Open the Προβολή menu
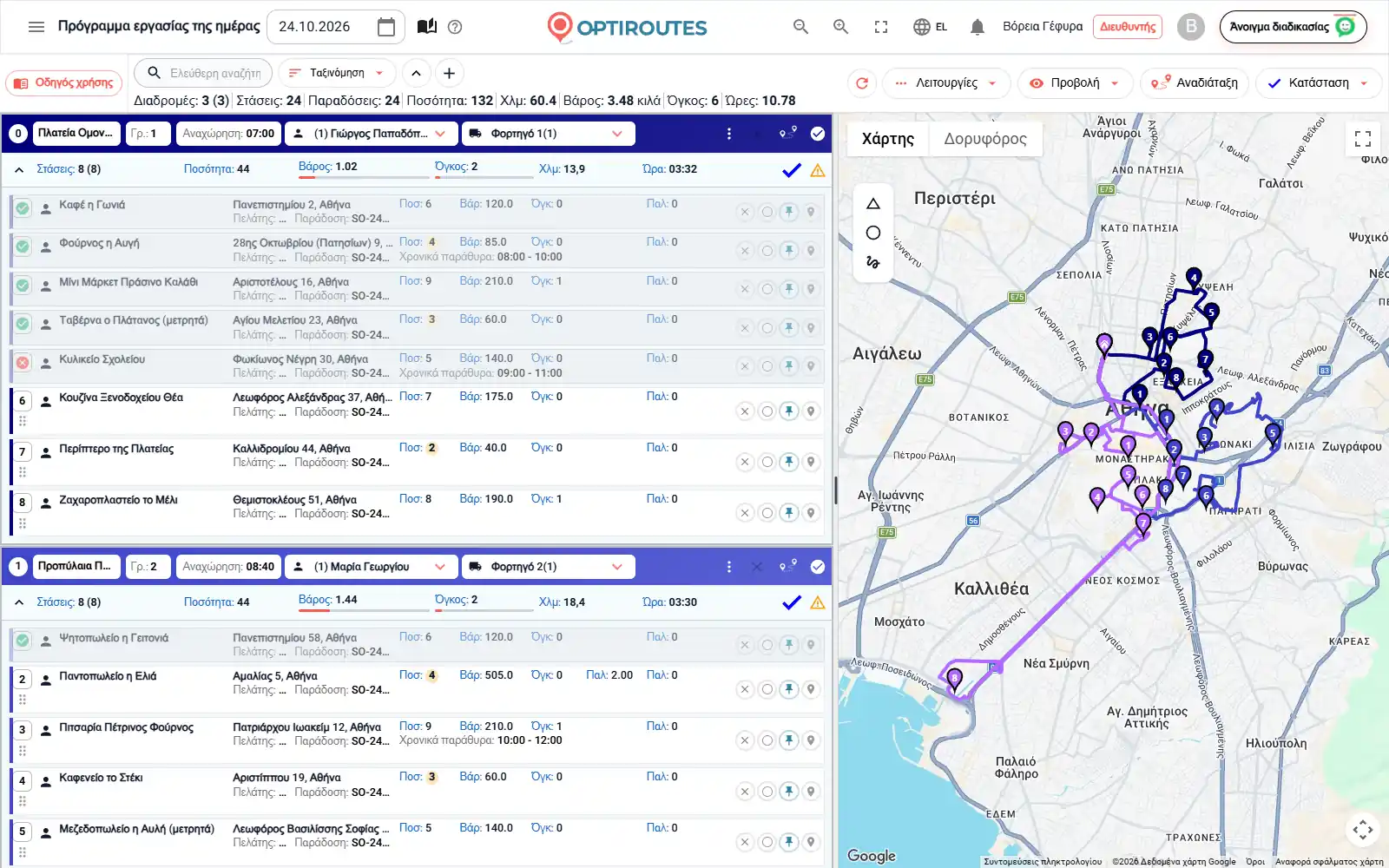 (1075, 83)
